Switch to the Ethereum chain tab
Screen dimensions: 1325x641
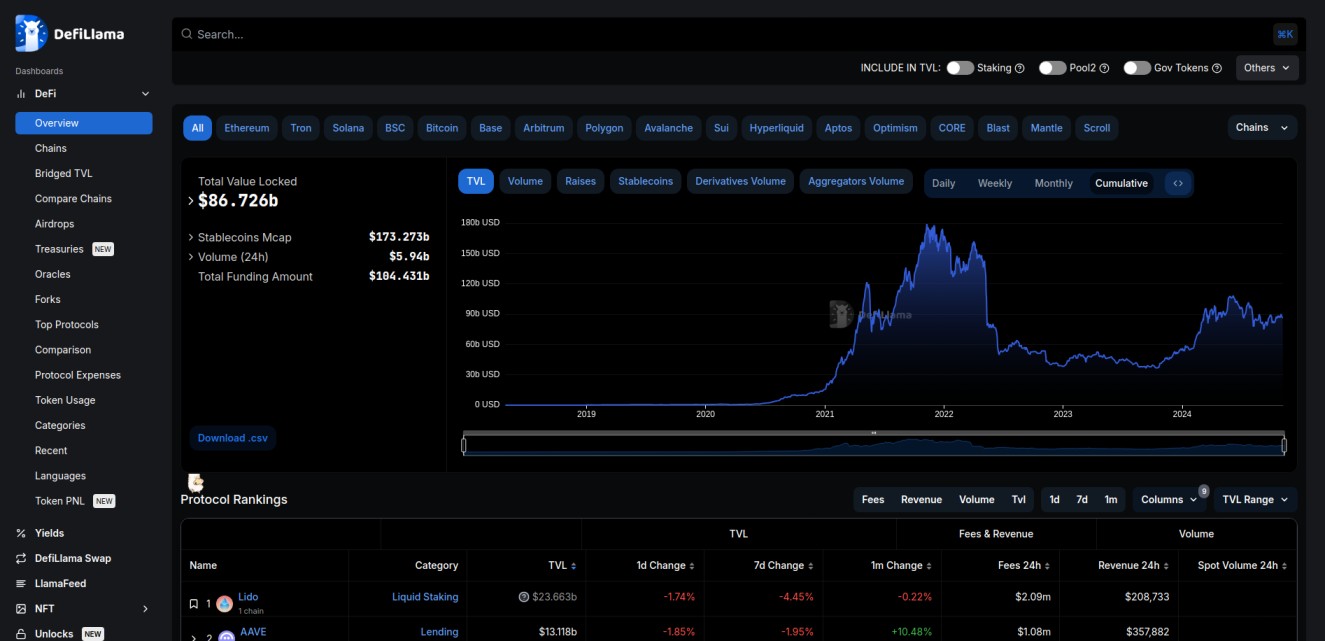point(246,128)
